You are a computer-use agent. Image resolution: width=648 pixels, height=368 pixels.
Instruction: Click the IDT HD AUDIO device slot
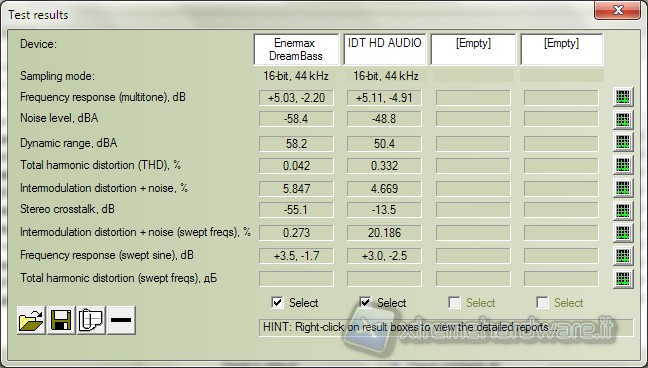[x=384, y=50]
